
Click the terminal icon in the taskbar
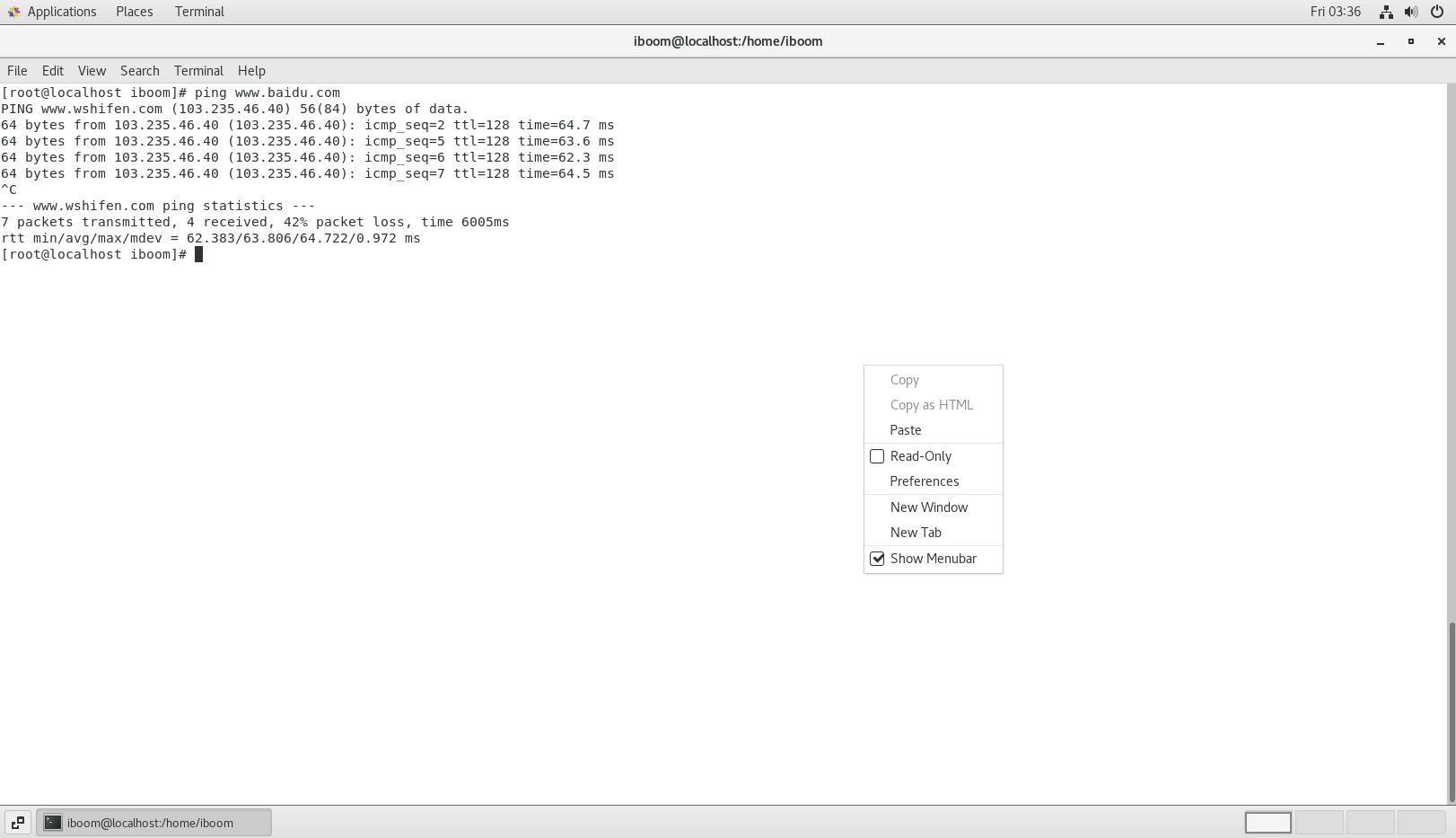53,823
